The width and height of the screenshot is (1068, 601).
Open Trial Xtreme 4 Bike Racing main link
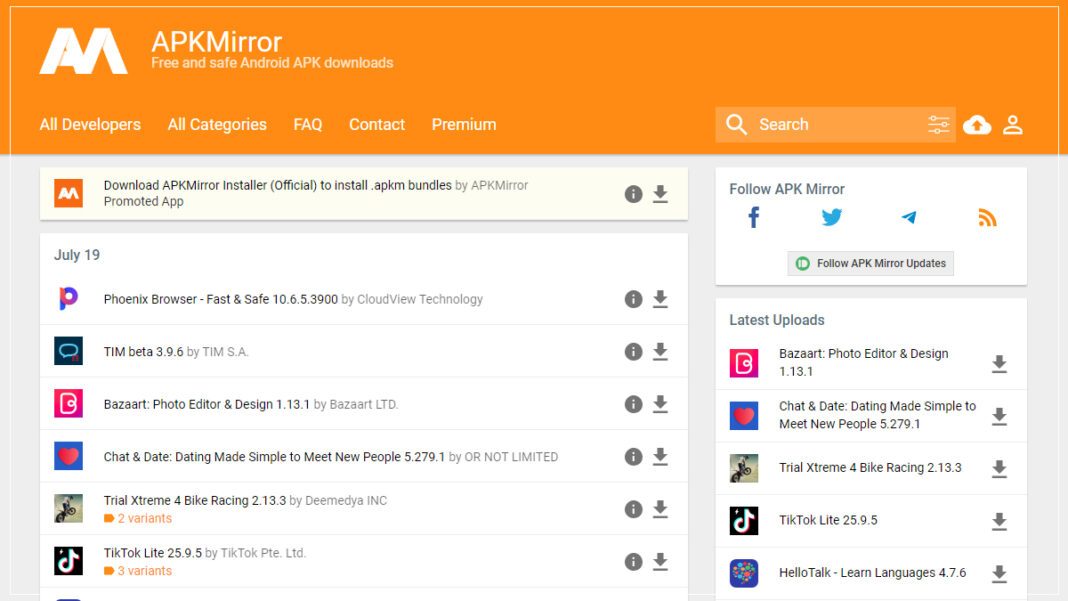pos(195,500)
